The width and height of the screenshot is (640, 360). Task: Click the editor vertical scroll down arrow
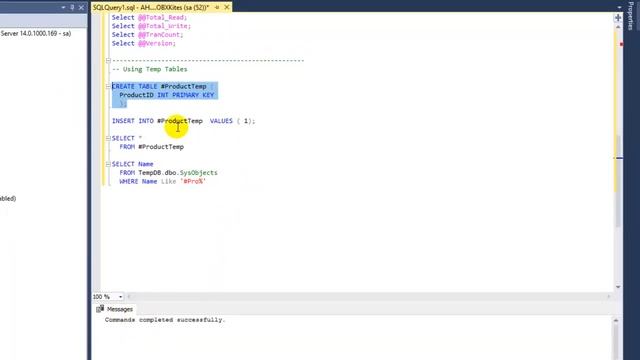[x=618, y=287]
